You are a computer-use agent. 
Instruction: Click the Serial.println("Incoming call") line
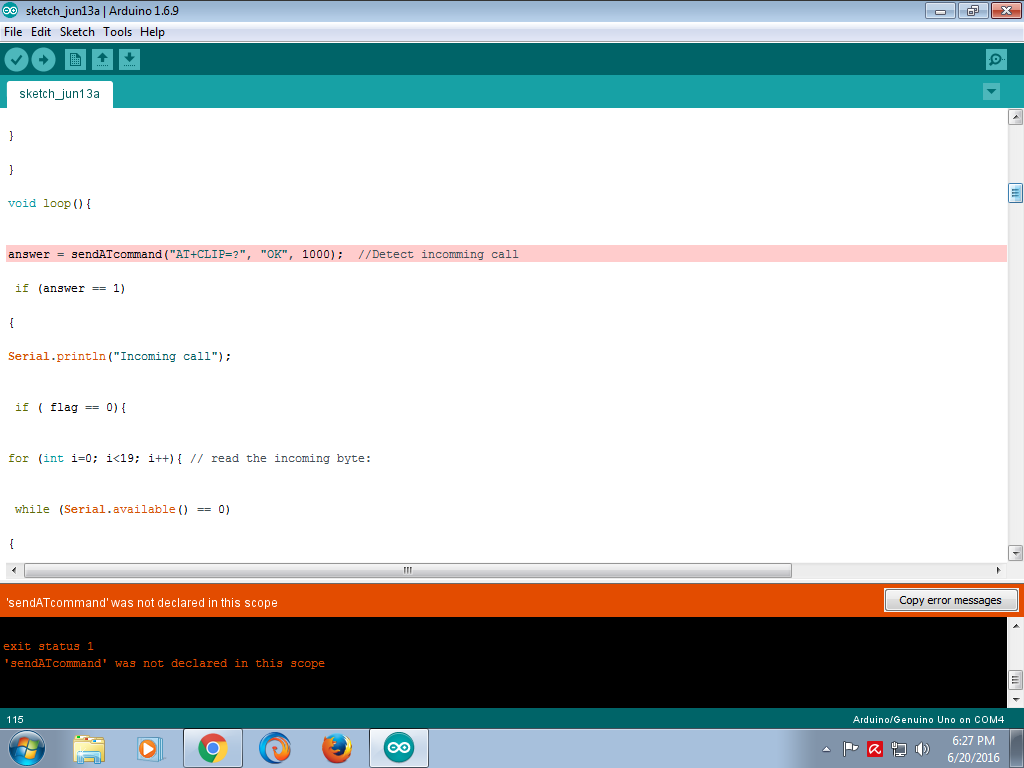[x=120, y=356]
